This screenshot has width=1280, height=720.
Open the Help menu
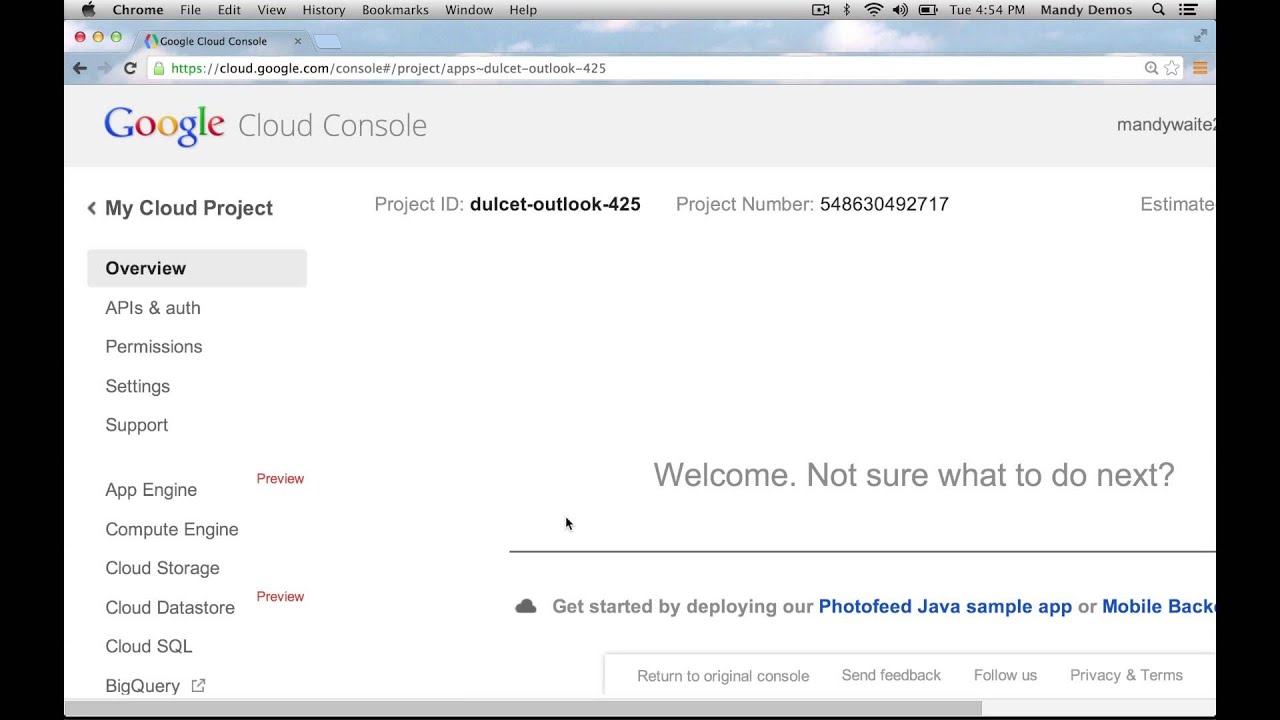point(523,10)
